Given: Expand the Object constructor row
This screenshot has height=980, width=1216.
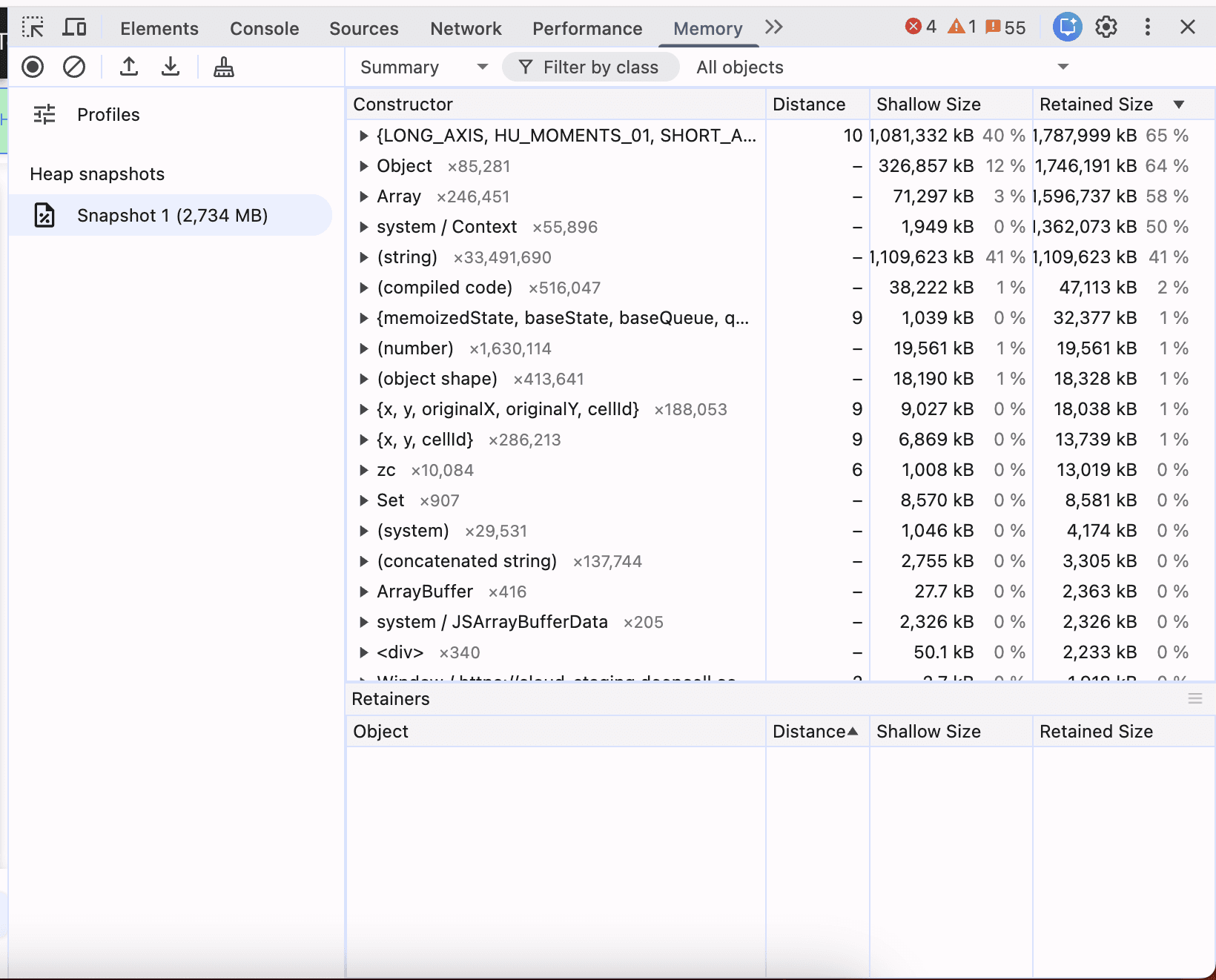Looking at the screenshot, I should 364,166.
